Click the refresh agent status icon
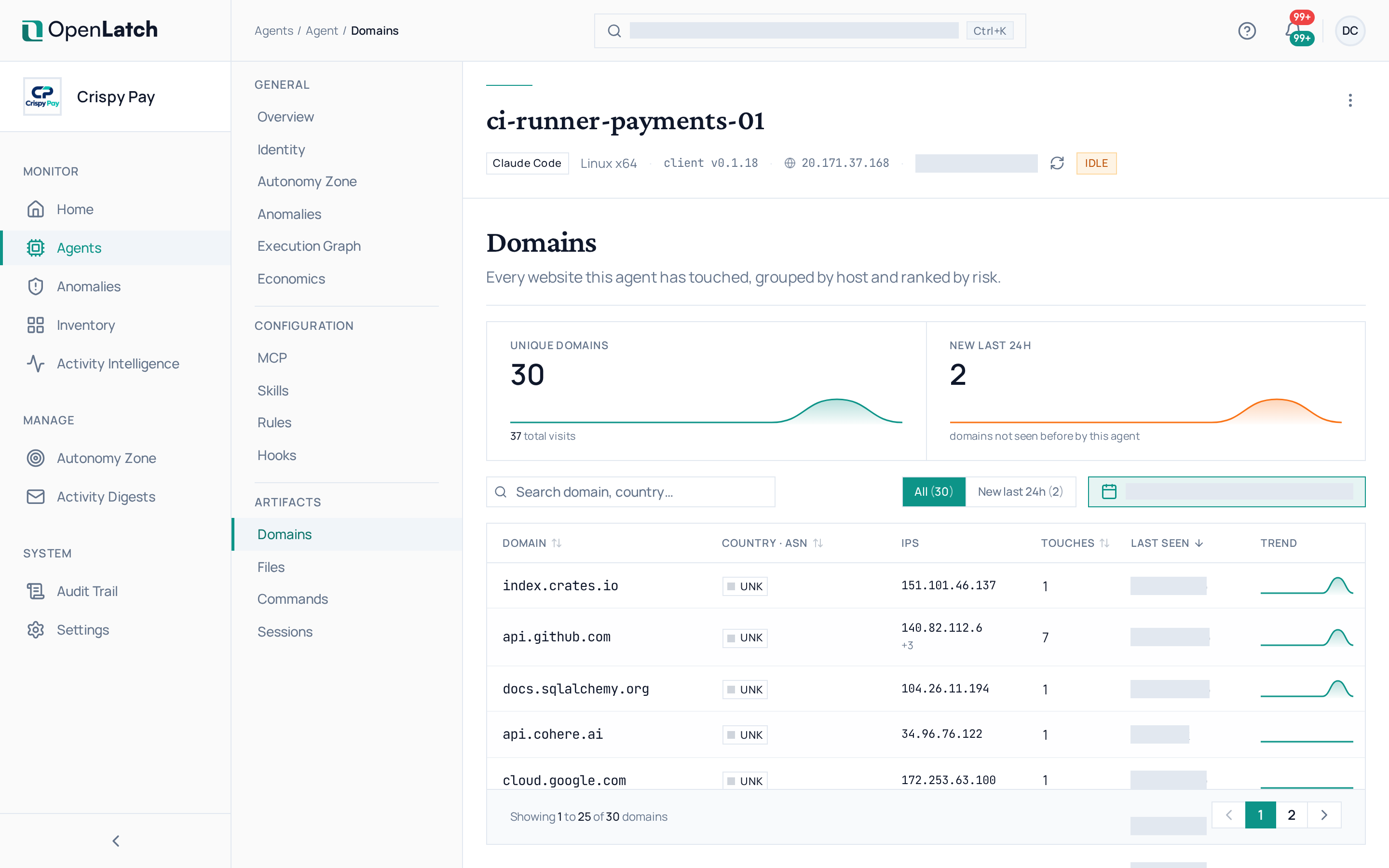Image resolution: width=1389 pixels, height=868 pixels. coord(1057,163)
